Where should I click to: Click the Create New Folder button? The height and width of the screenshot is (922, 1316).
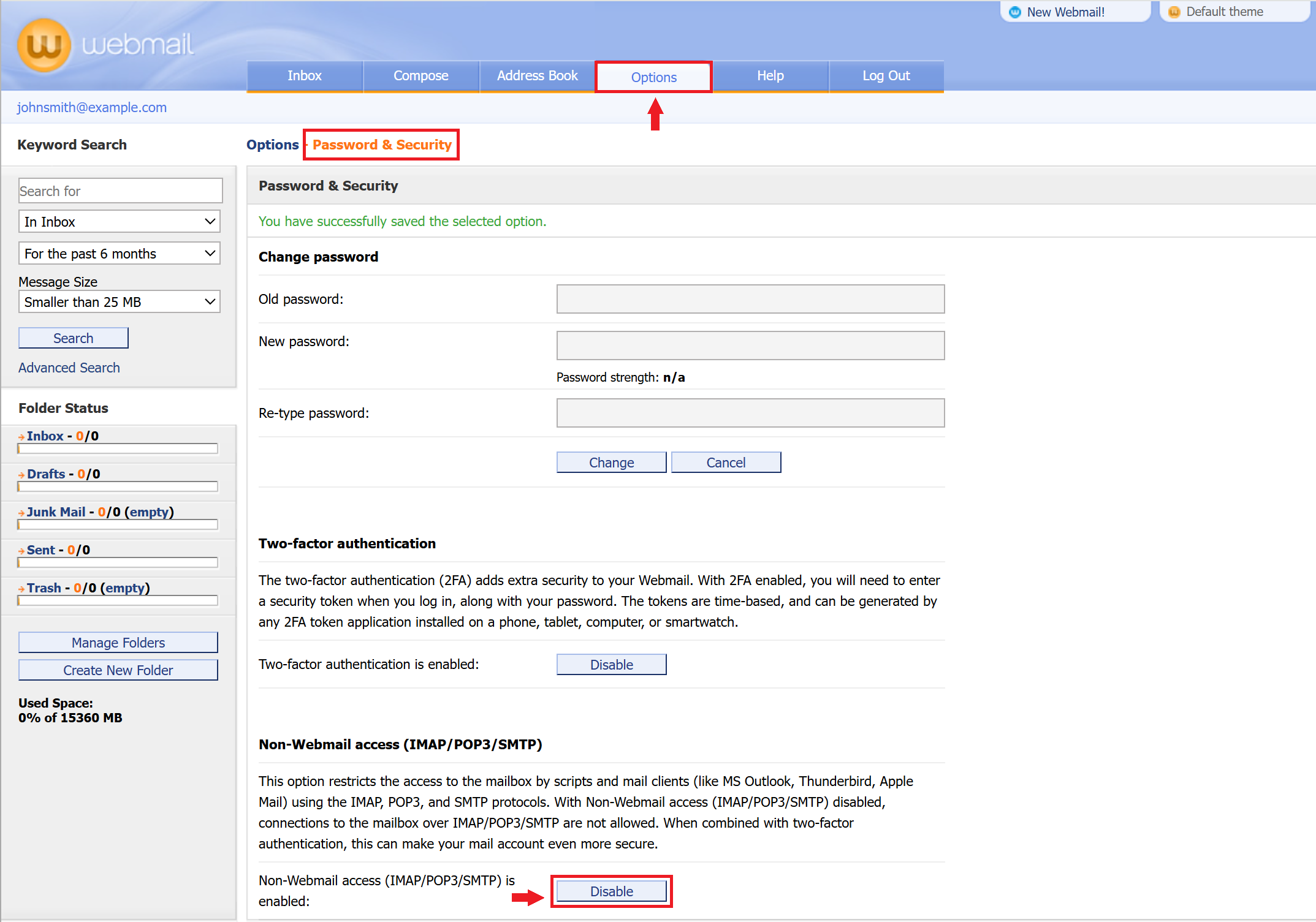tap(118, 670)
